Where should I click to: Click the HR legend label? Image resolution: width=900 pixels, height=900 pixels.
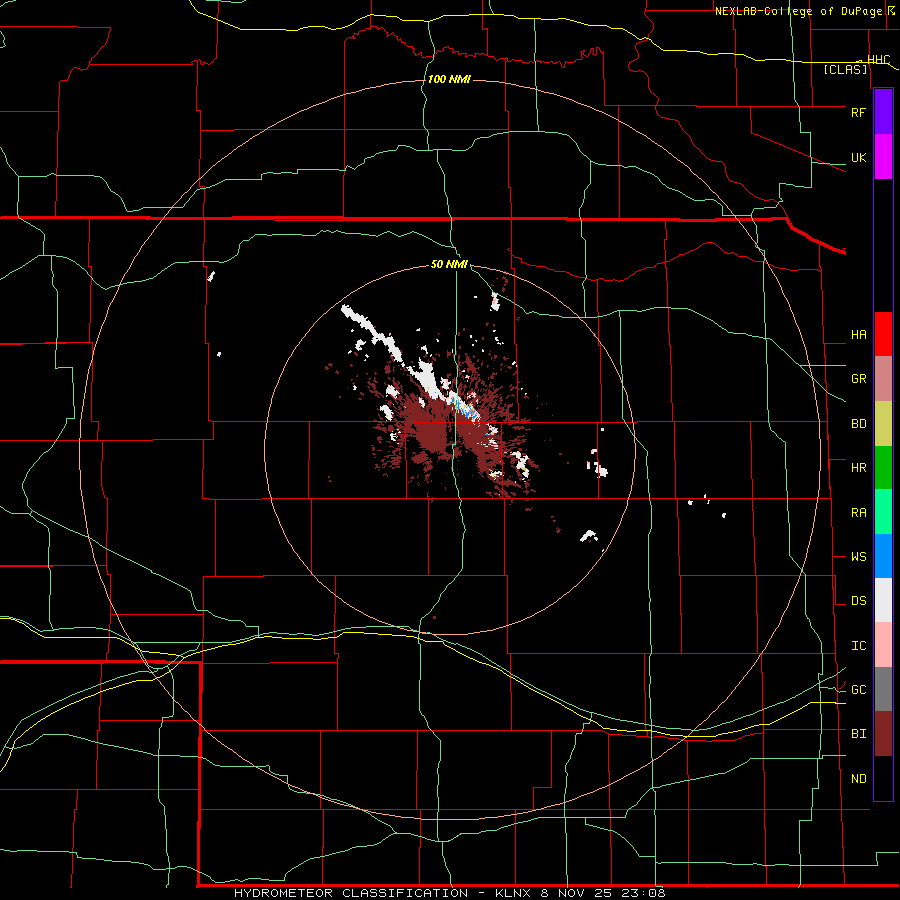click(x=858, y=468)
